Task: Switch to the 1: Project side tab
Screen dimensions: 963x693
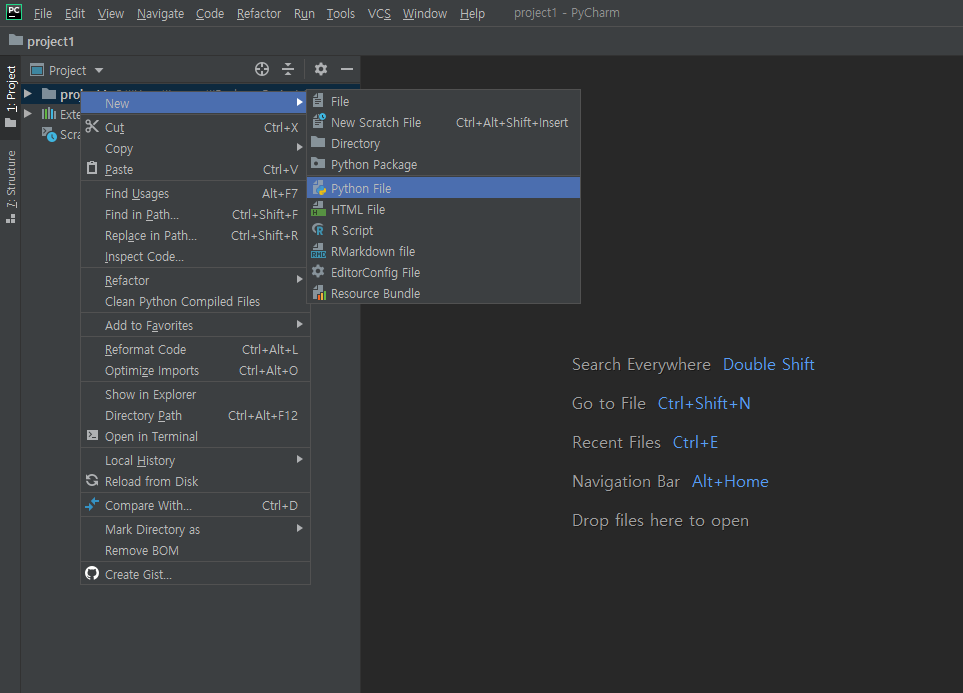Action: click(10, 96)
